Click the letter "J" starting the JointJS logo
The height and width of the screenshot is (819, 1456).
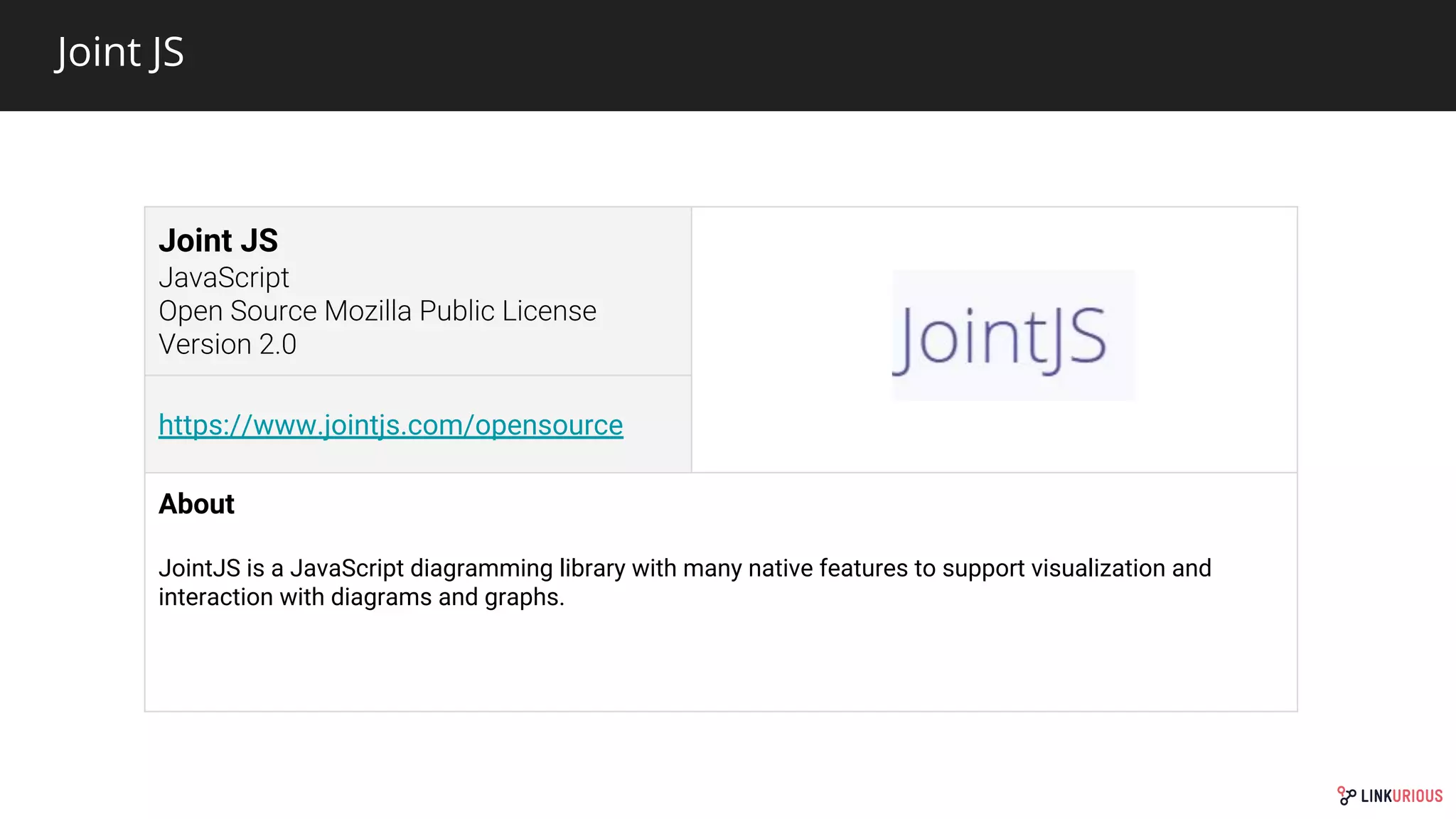[904, 340]
